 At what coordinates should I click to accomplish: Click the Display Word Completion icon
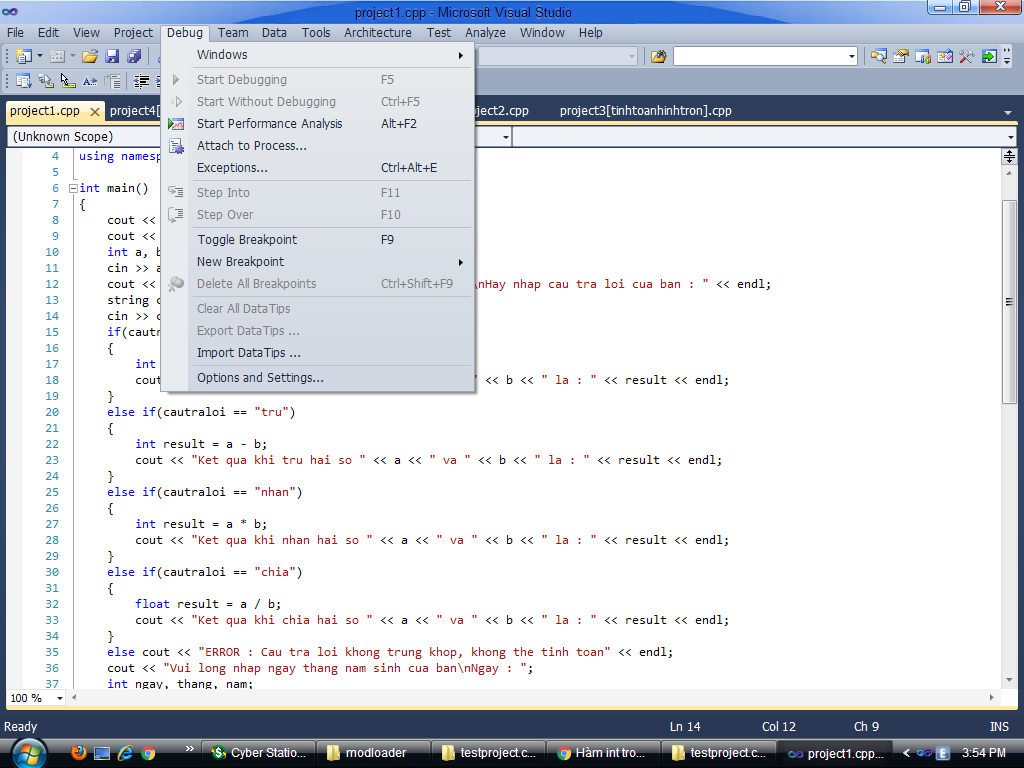click(90, 81)
